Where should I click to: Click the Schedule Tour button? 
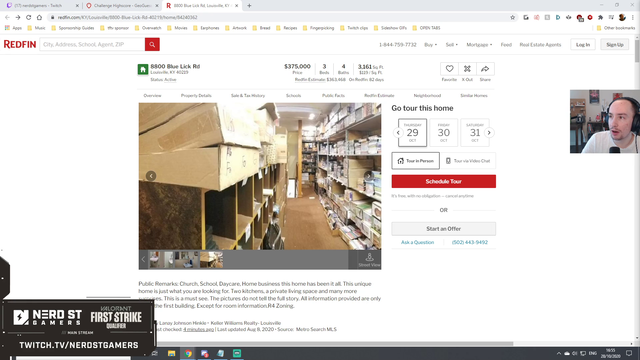(444, 181)
